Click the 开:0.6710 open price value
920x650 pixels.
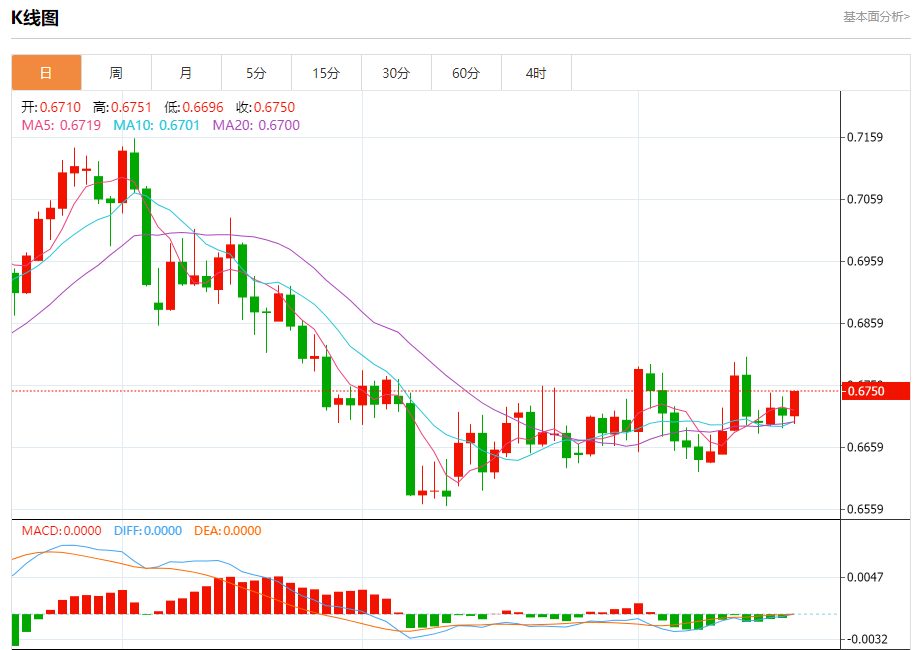(51, 107)
